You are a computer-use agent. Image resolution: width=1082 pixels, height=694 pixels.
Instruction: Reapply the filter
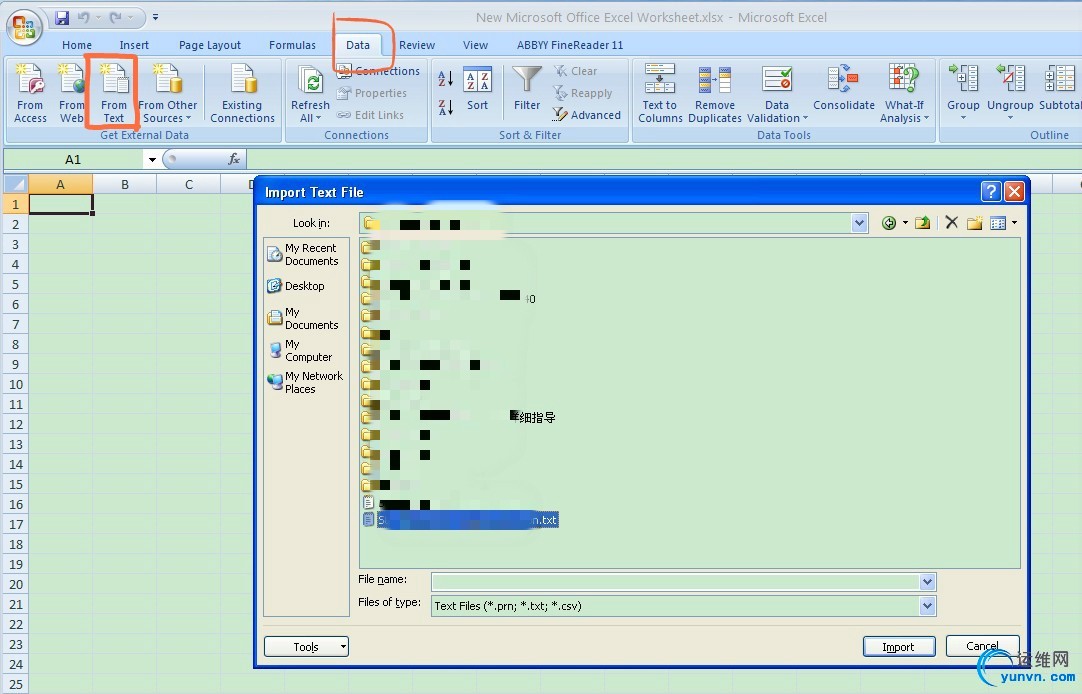pos(583,93)
